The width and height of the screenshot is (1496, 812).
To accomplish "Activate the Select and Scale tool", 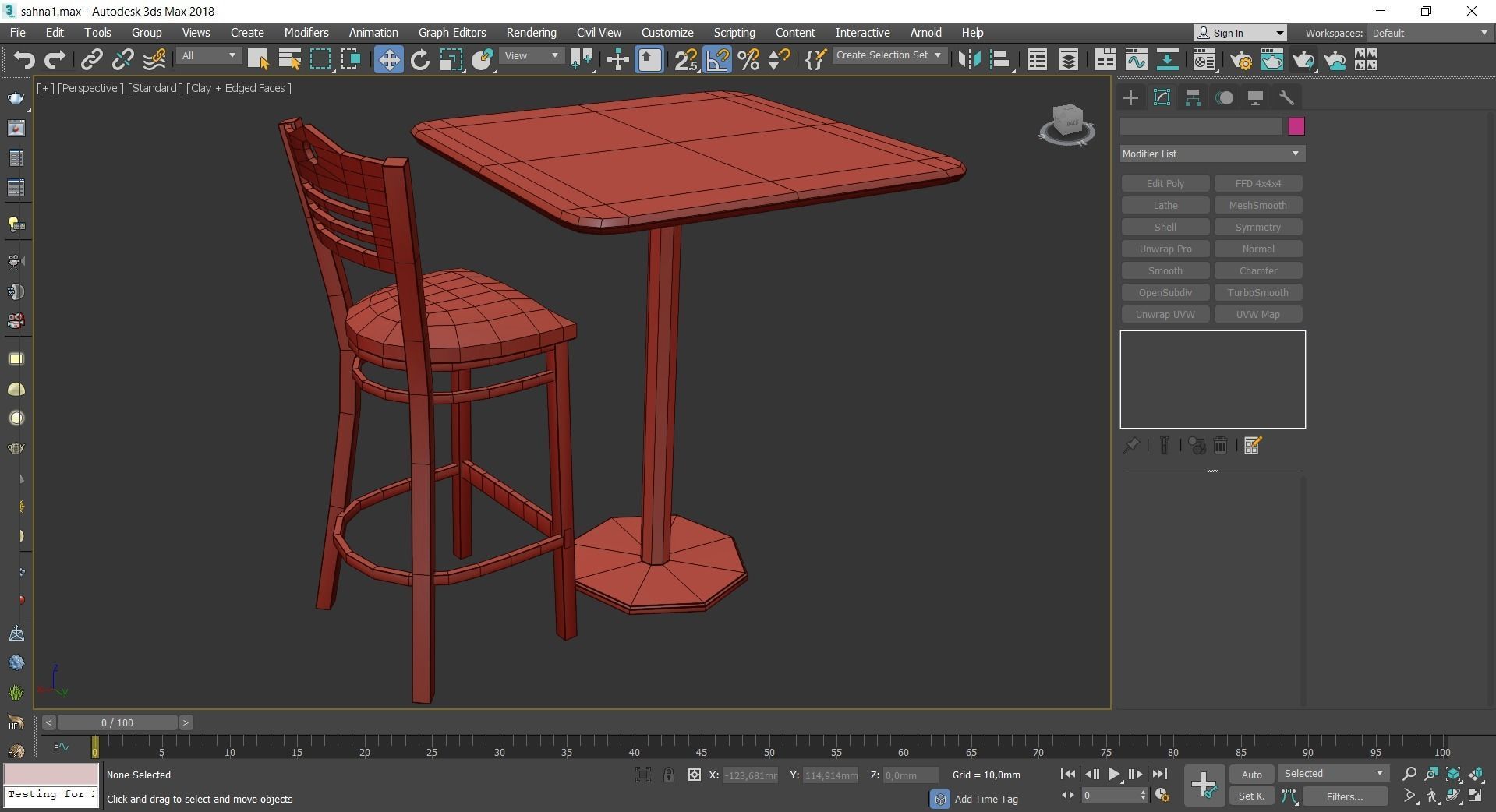I will click(451, 60).
